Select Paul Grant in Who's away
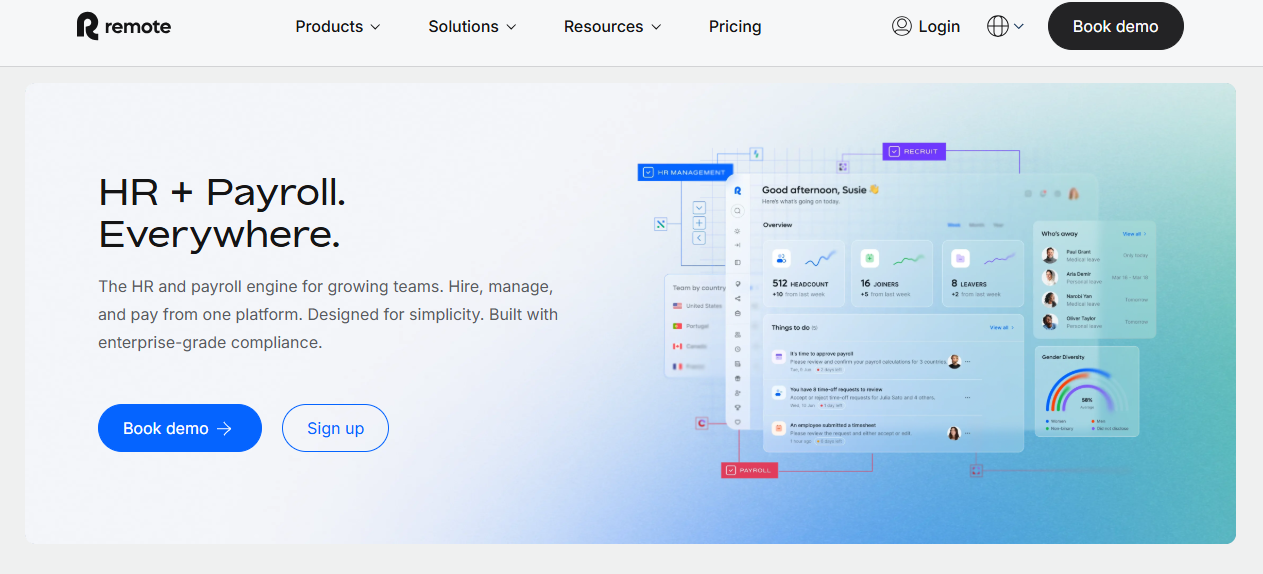Screen dimensions: 1263x574 (x=1095, y=254)
